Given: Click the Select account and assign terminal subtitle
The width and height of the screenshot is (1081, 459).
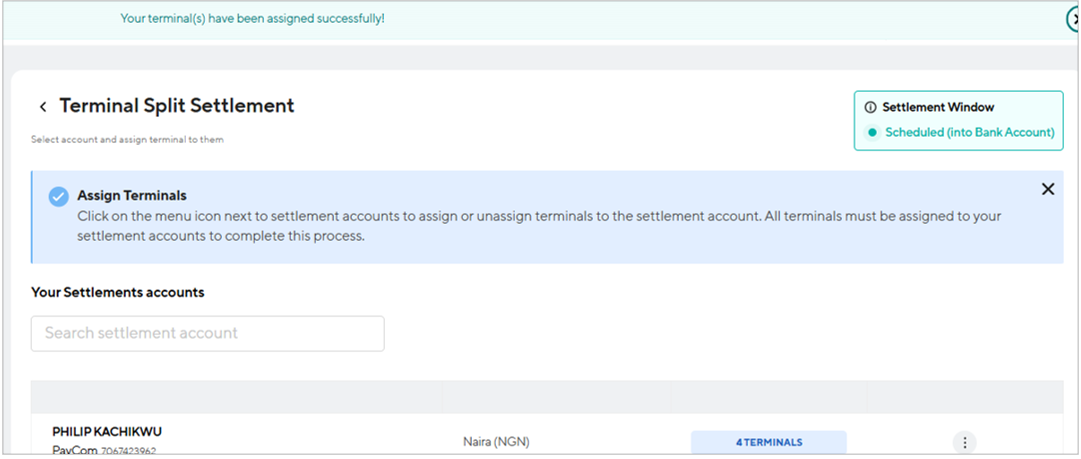Looking at the screenshot, I should click(128, 139).
